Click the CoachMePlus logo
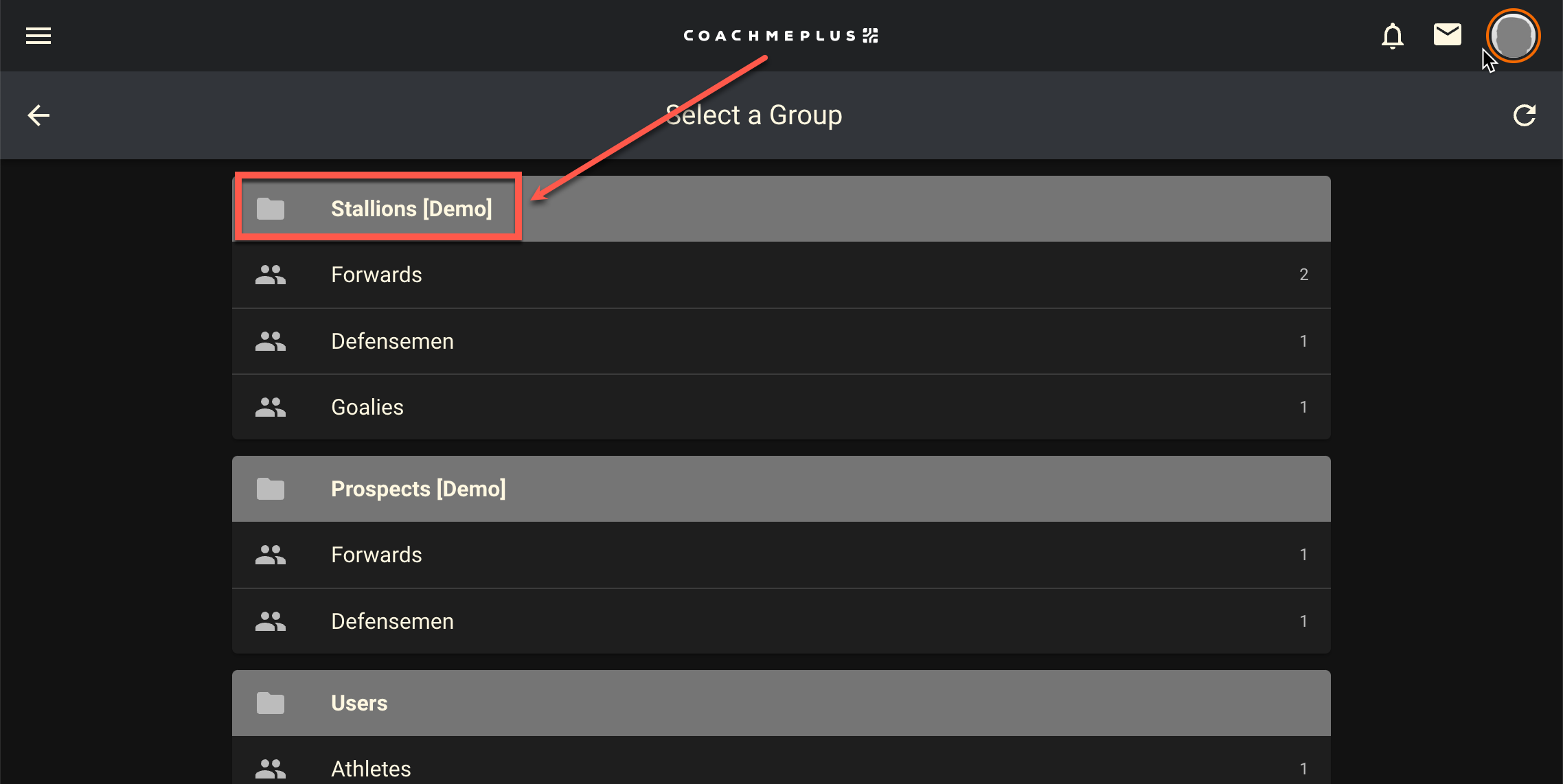This screenshot has width=1563, height=784. [781, 36]
